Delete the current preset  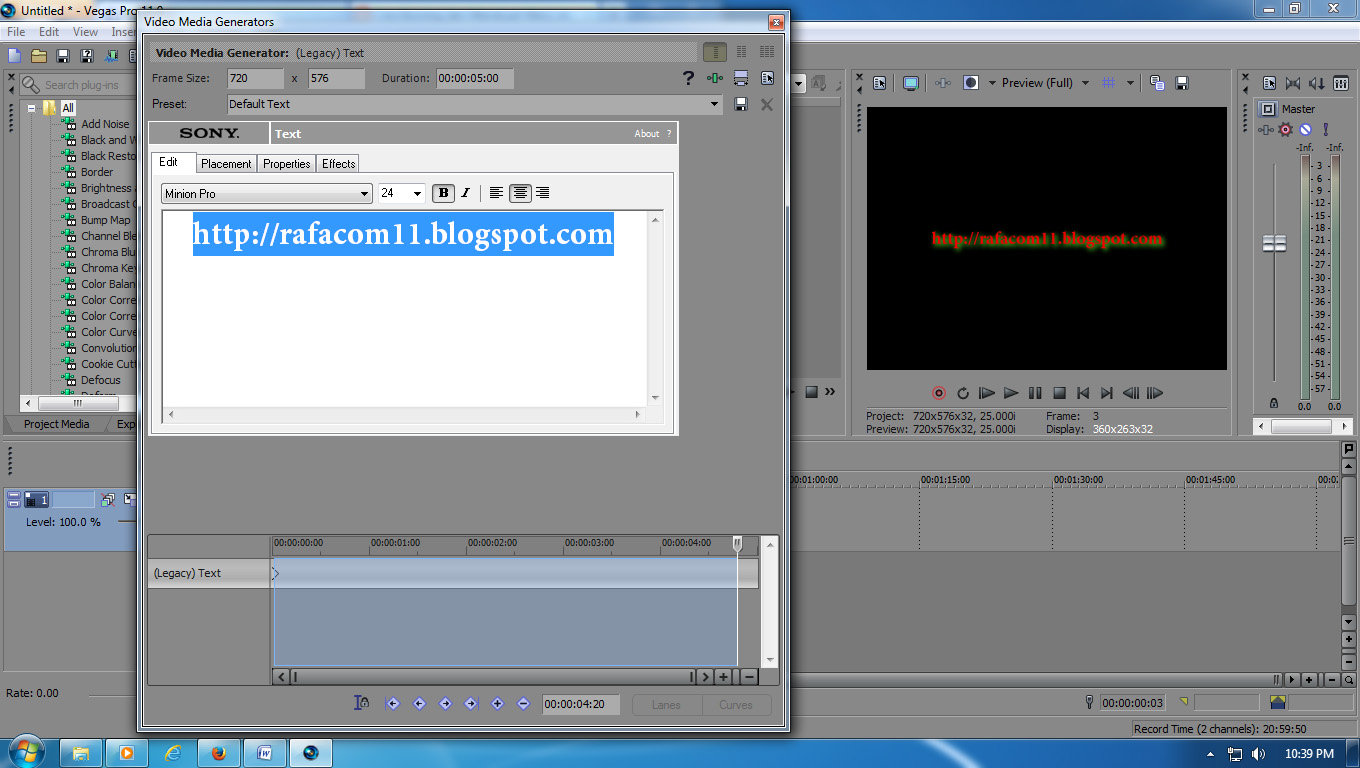(x=767, y=104)
